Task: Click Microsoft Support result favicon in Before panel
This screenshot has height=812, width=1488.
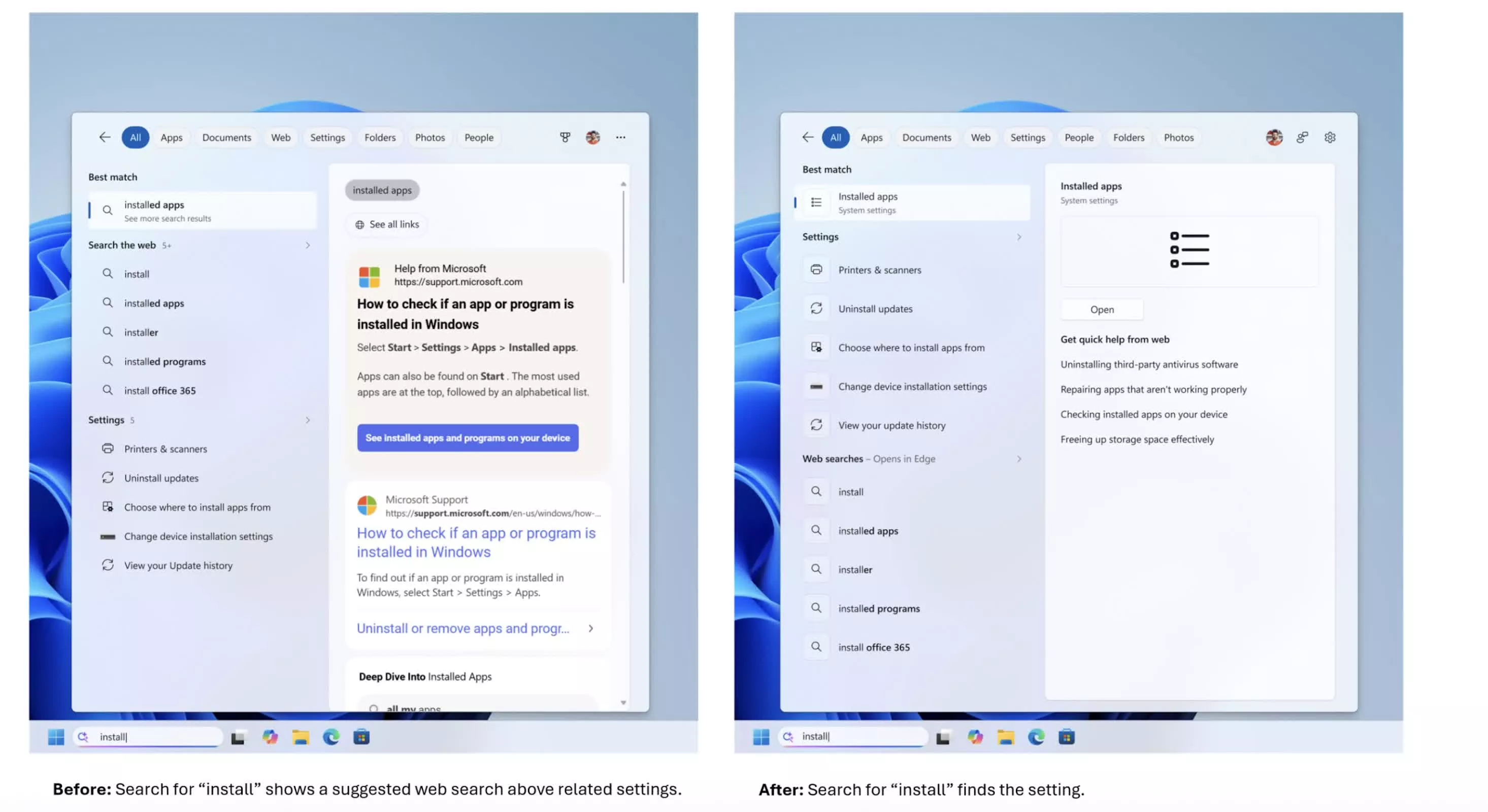Action: point(367,505)
